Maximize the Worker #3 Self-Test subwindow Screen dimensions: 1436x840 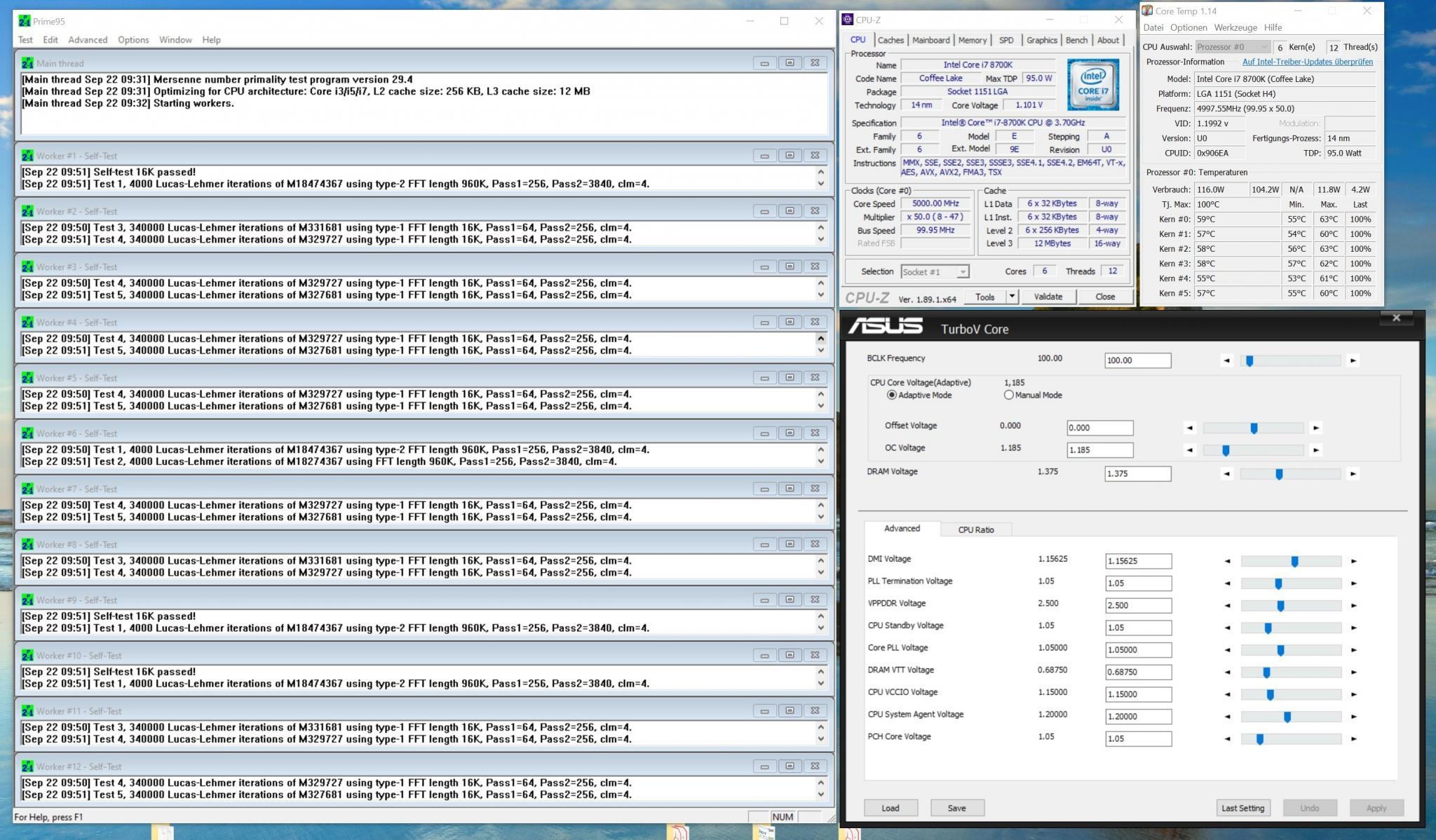pos(790,266)
